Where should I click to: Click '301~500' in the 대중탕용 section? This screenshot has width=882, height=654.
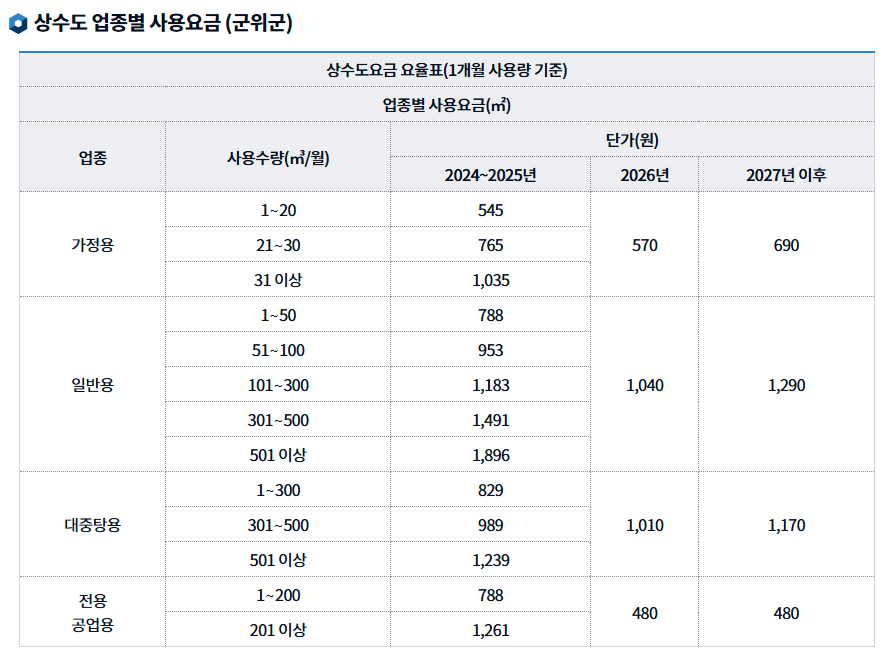pos(278,525)
